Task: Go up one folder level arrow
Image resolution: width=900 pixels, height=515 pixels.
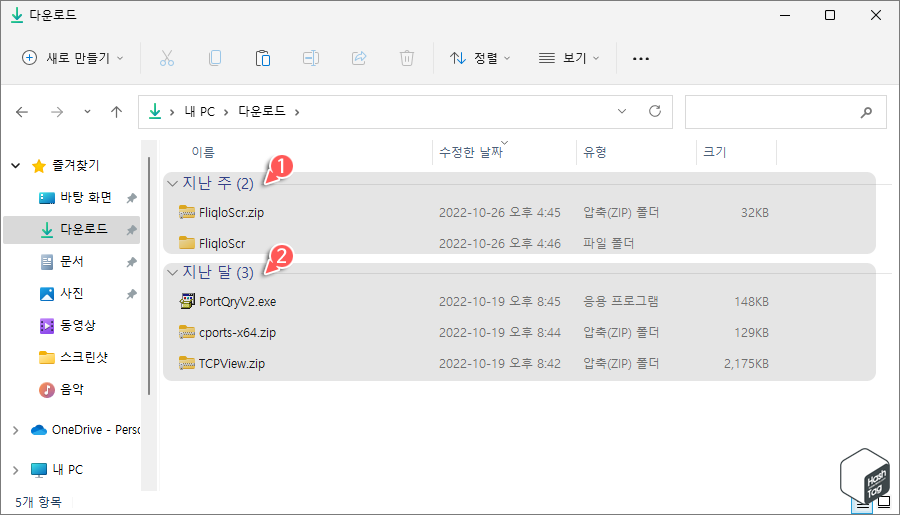Action: (x=117, y=112)
